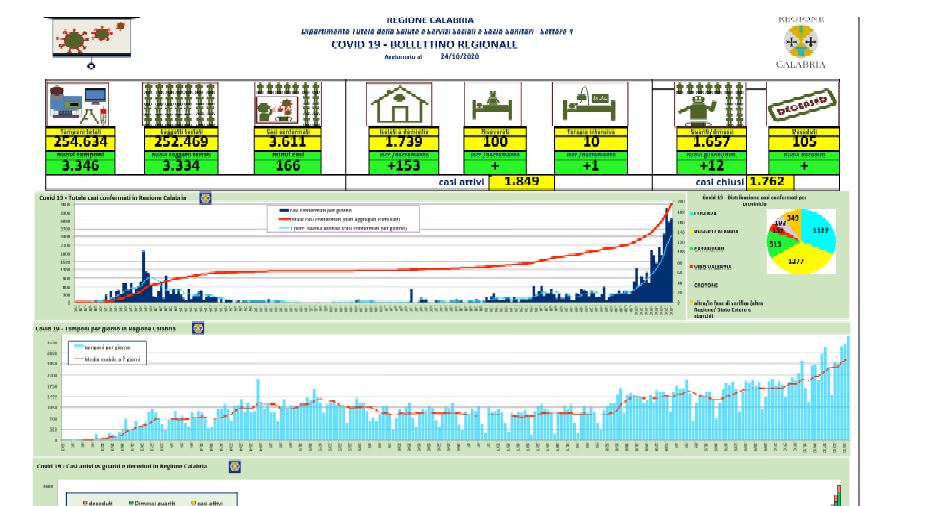Click the Regione Calabria crest logo

coord(800,41)
